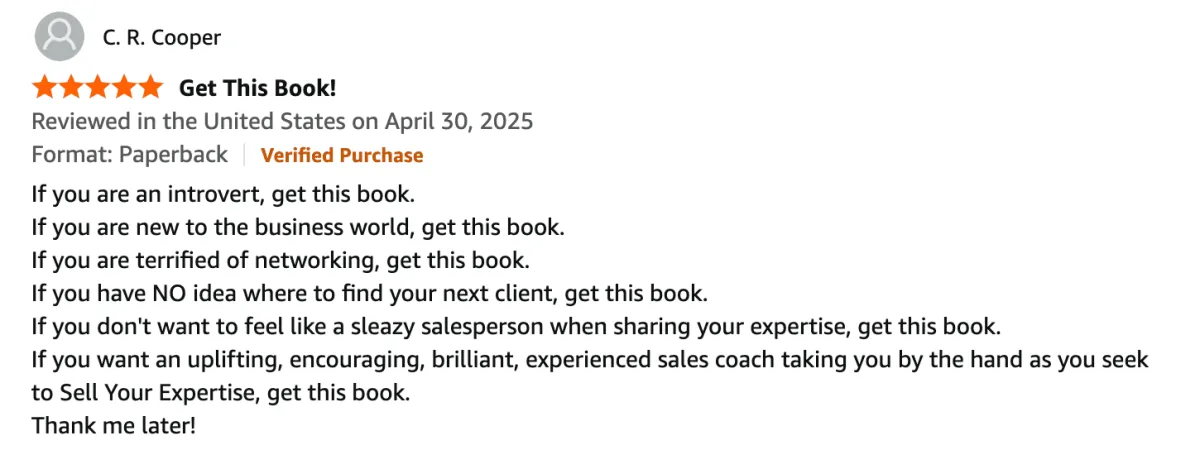Click the line about "terrified of networking"
Screen dimensions: 1200x450
point(281,261)
